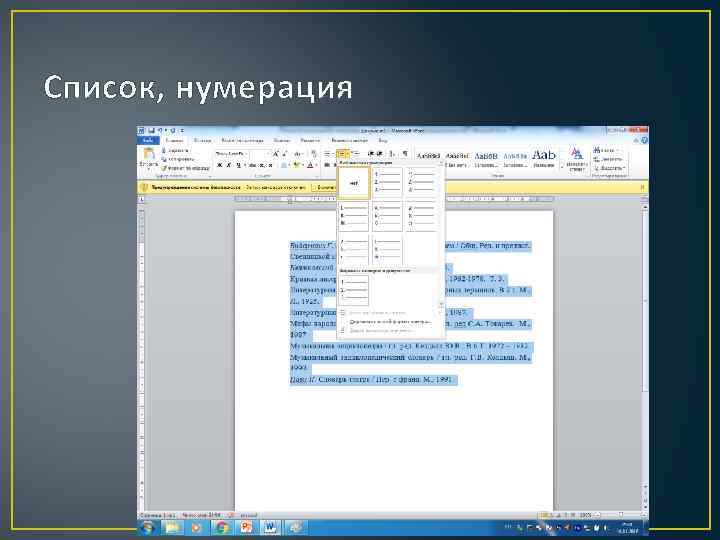The image size is (720, 540).
Task: Click the Replace button in the Editing group
Action: [x=608, y=159]
